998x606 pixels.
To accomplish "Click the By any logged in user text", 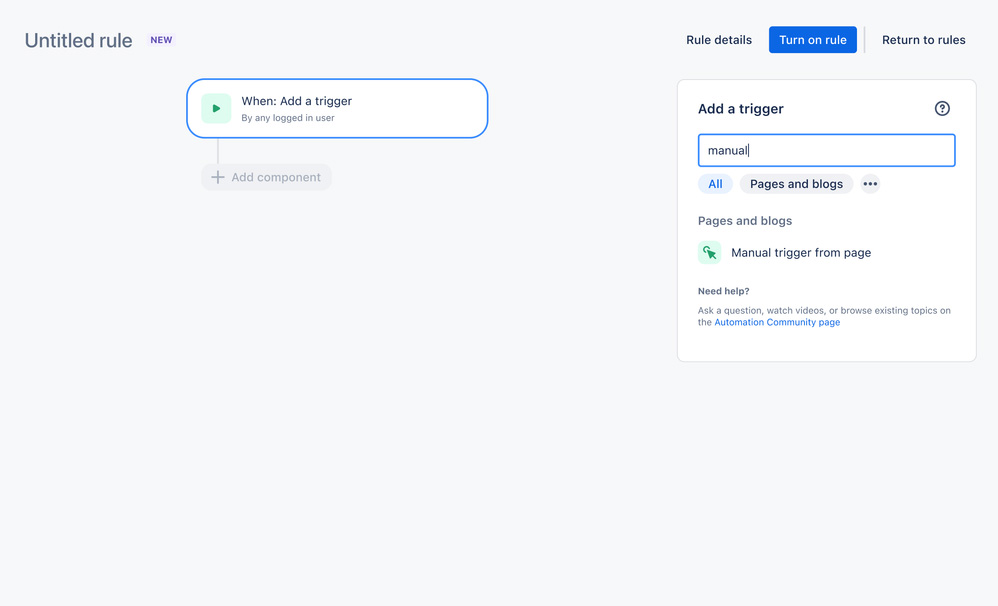I will click(x=288, y=118).
